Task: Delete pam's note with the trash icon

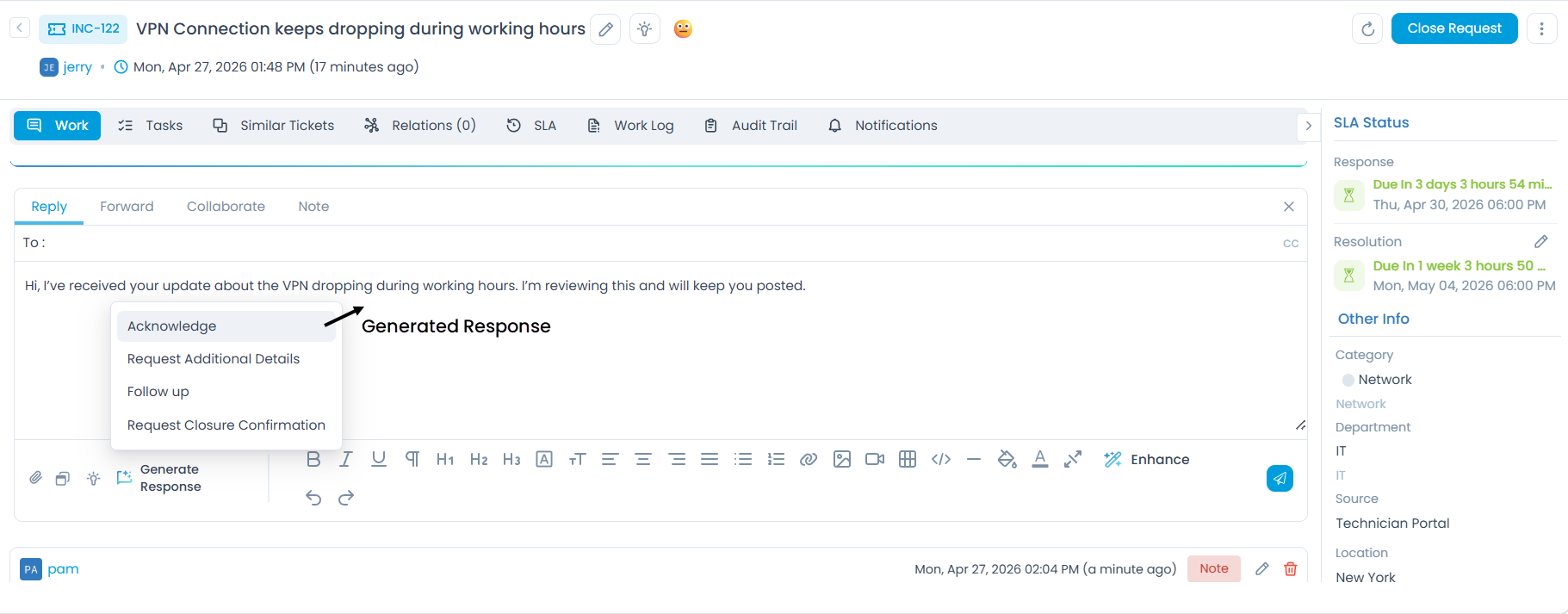Action: (x=1290, y=569)
